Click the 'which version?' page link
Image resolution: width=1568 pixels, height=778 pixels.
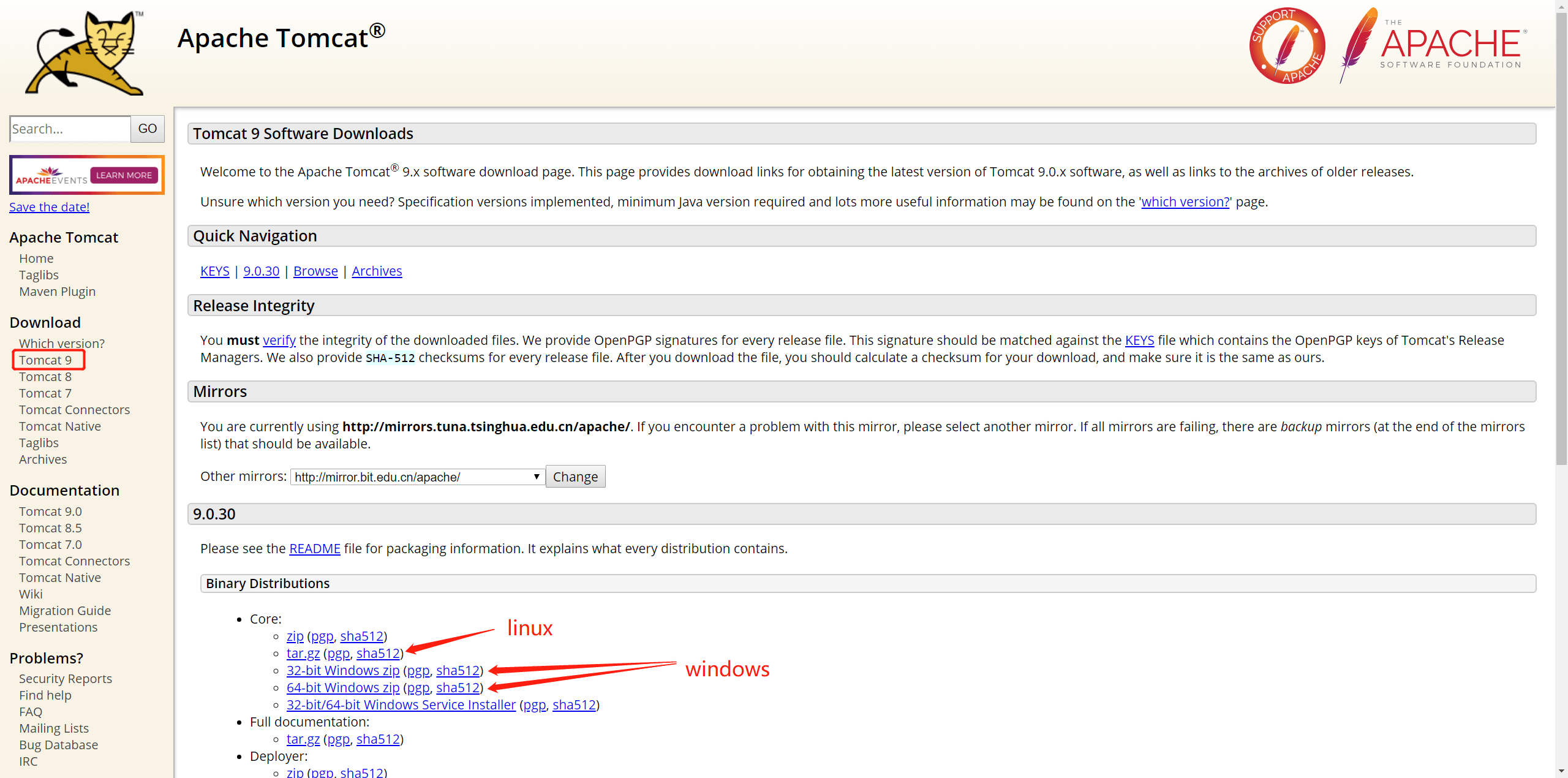coord(1185,202)
